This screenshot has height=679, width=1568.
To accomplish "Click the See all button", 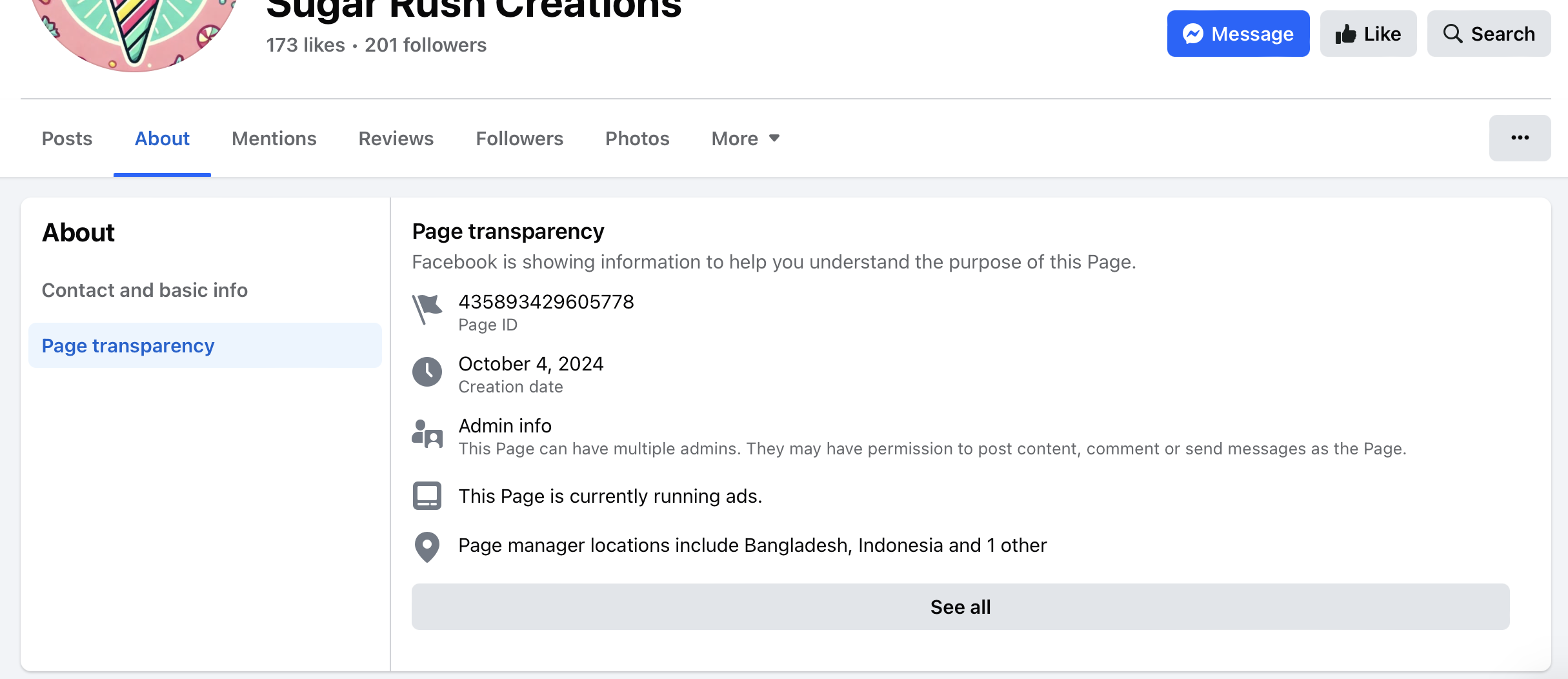I will click(960, 607).
